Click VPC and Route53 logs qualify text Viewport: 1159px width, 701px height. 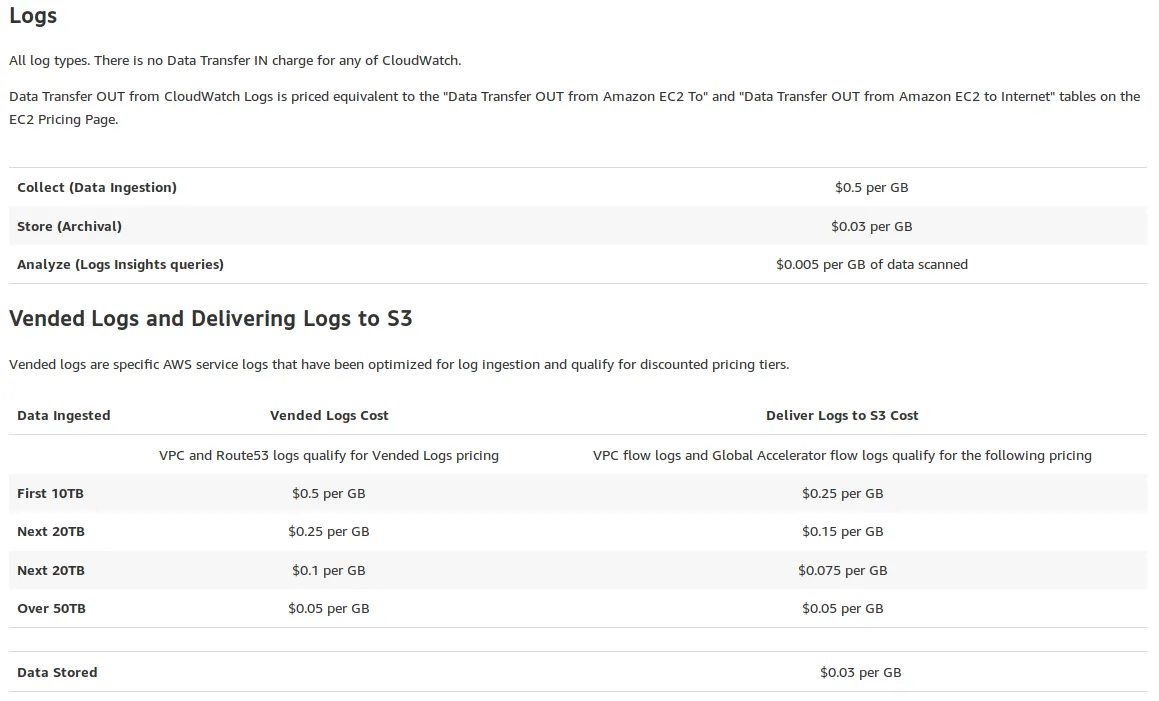tap(329, 455)
